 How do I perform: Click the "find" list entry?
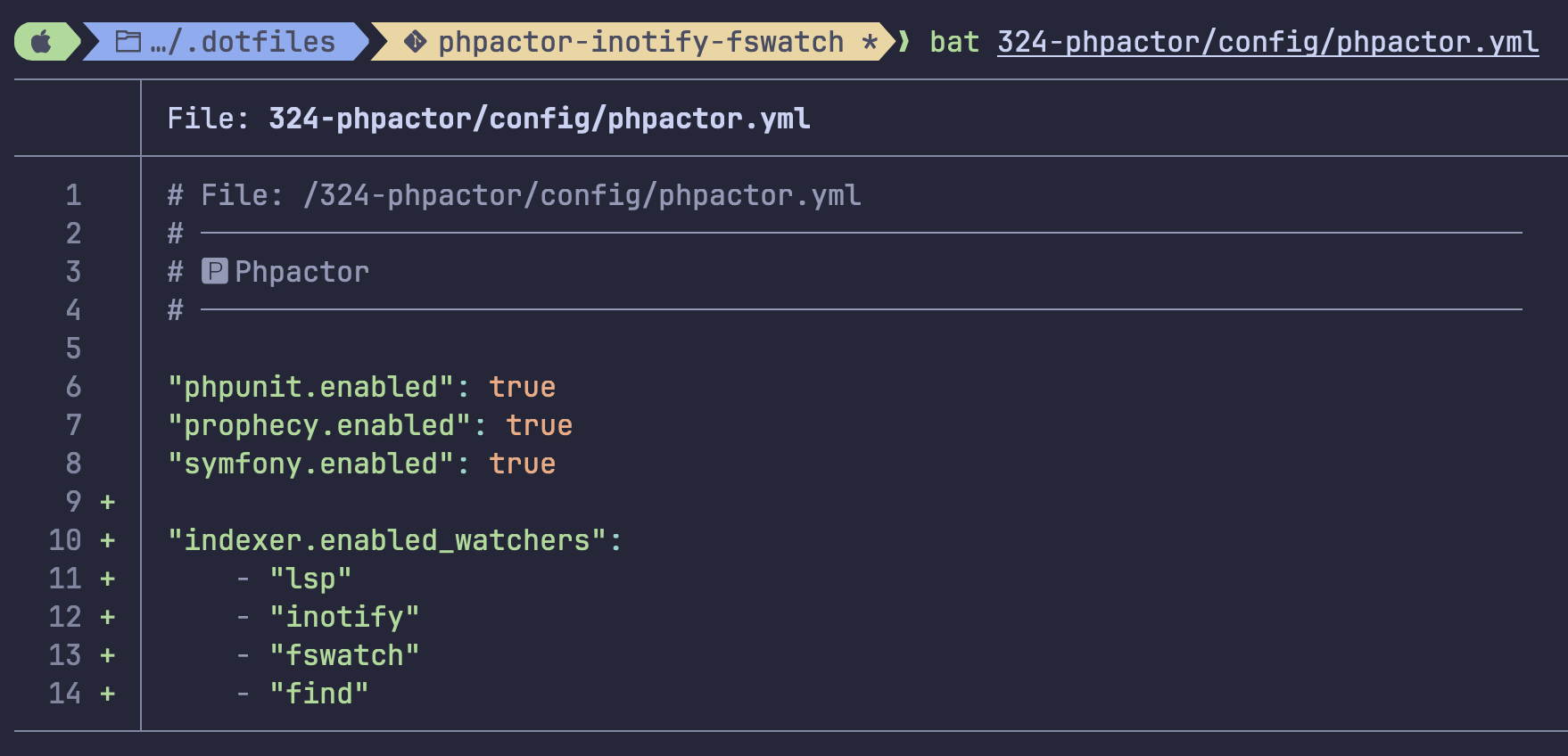[319, 694]
